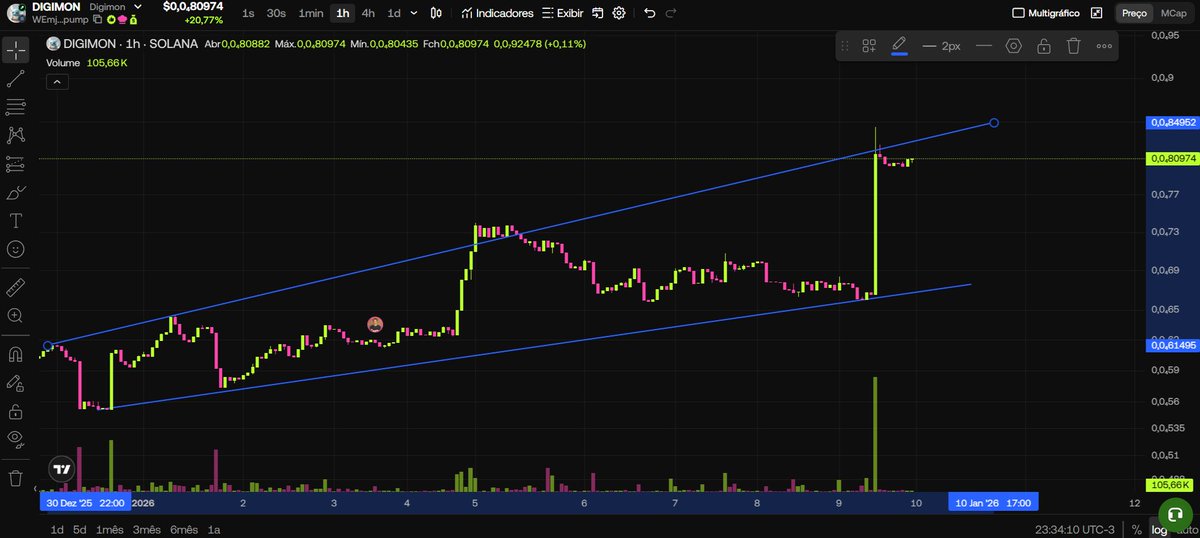The image size is (1200, 538).
Task: Undo the last chart action
Action: pyautogui.click(x=650, y=13)
